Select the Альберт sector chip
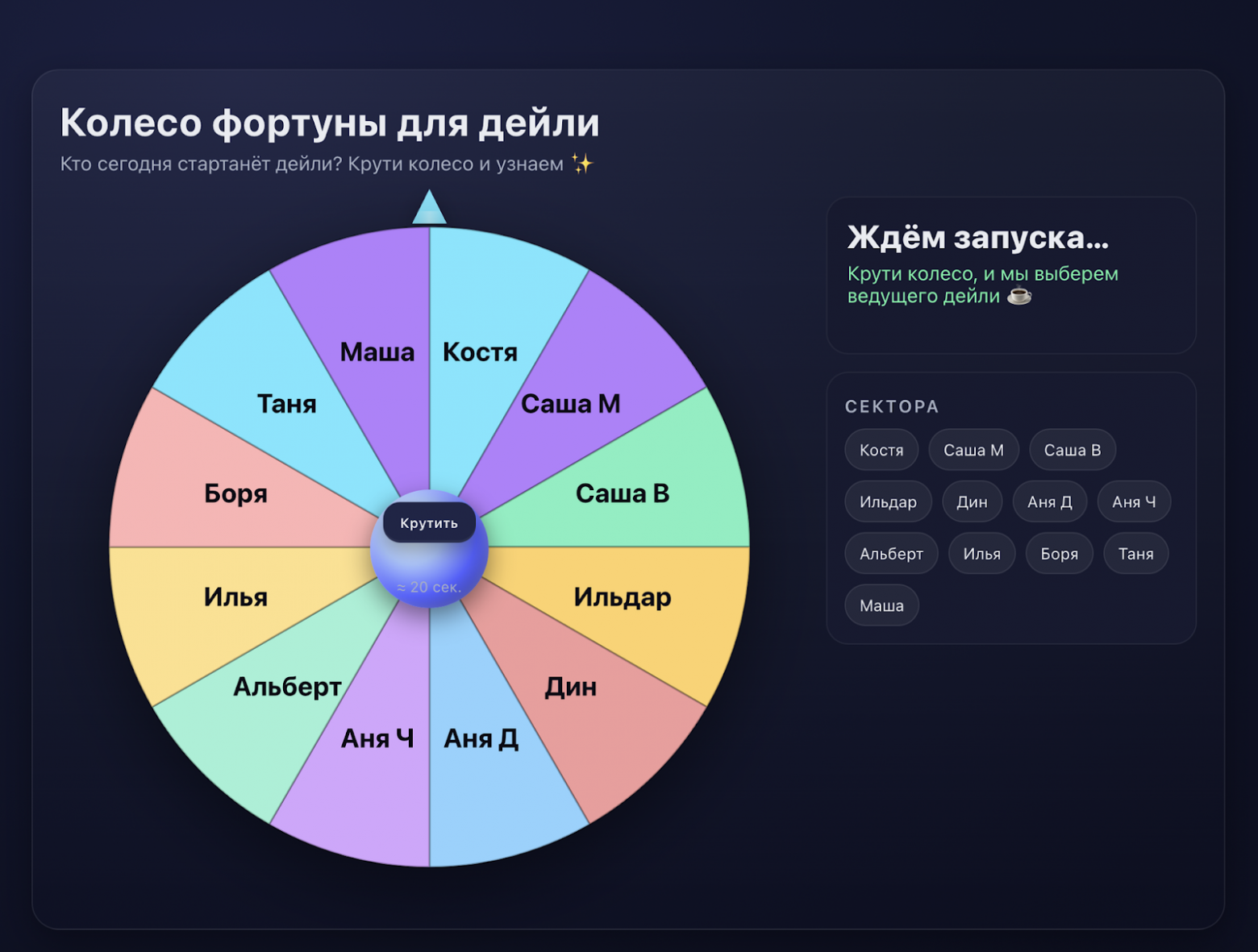1258x952 pixels. 891,554
